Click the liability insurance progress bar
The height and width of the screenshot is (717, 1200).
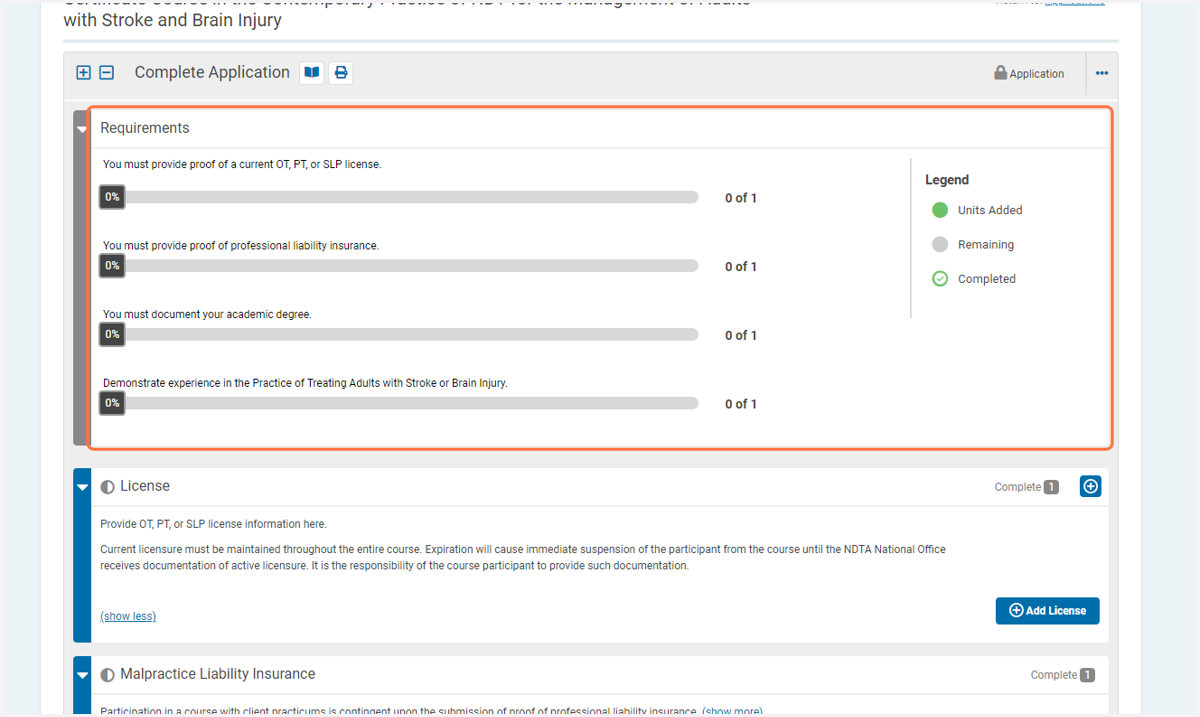[x=399, y=266]
